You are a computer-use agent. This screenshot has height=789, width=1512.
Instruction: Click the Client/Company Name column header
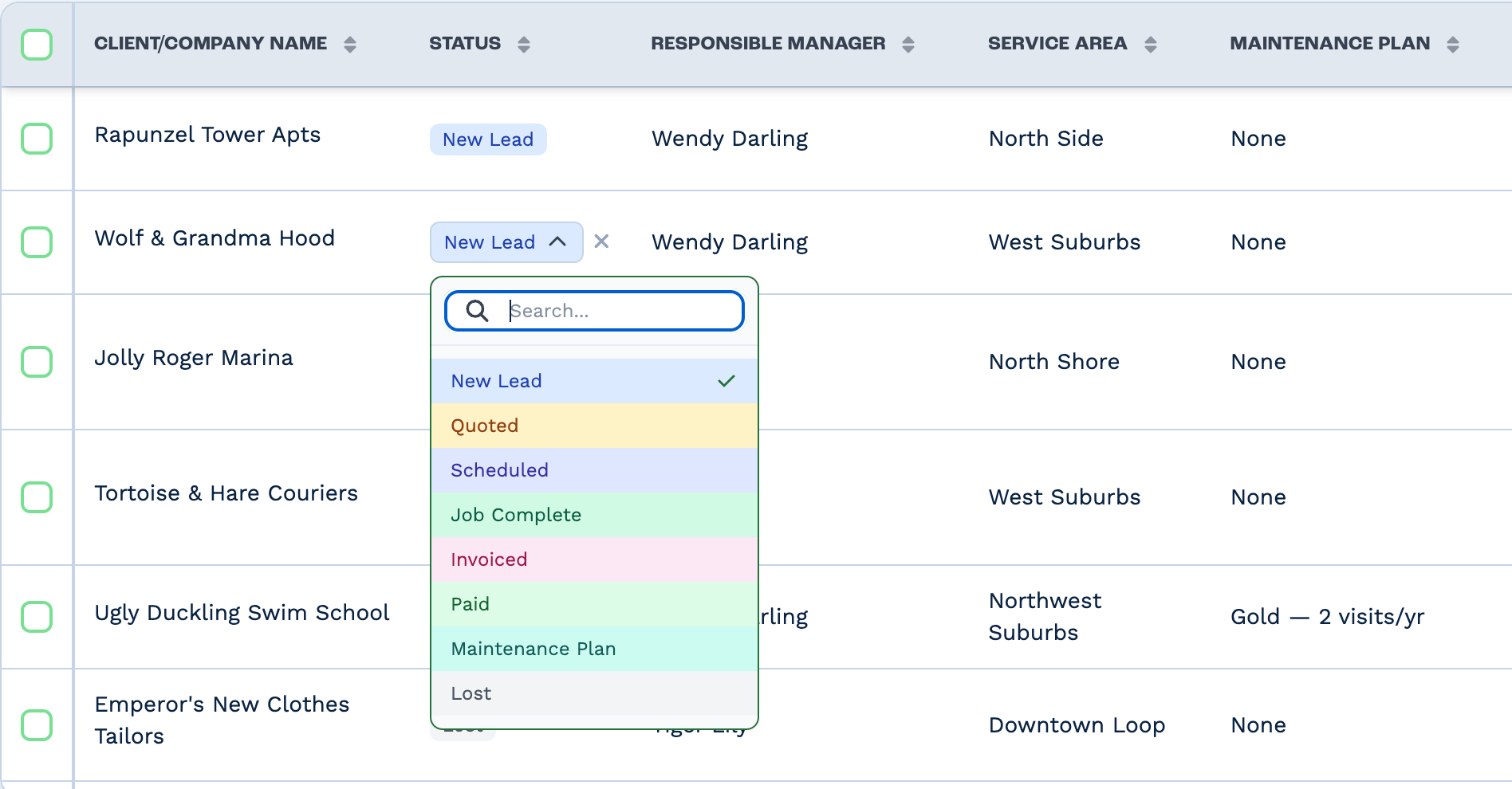(x=210, y=43)
